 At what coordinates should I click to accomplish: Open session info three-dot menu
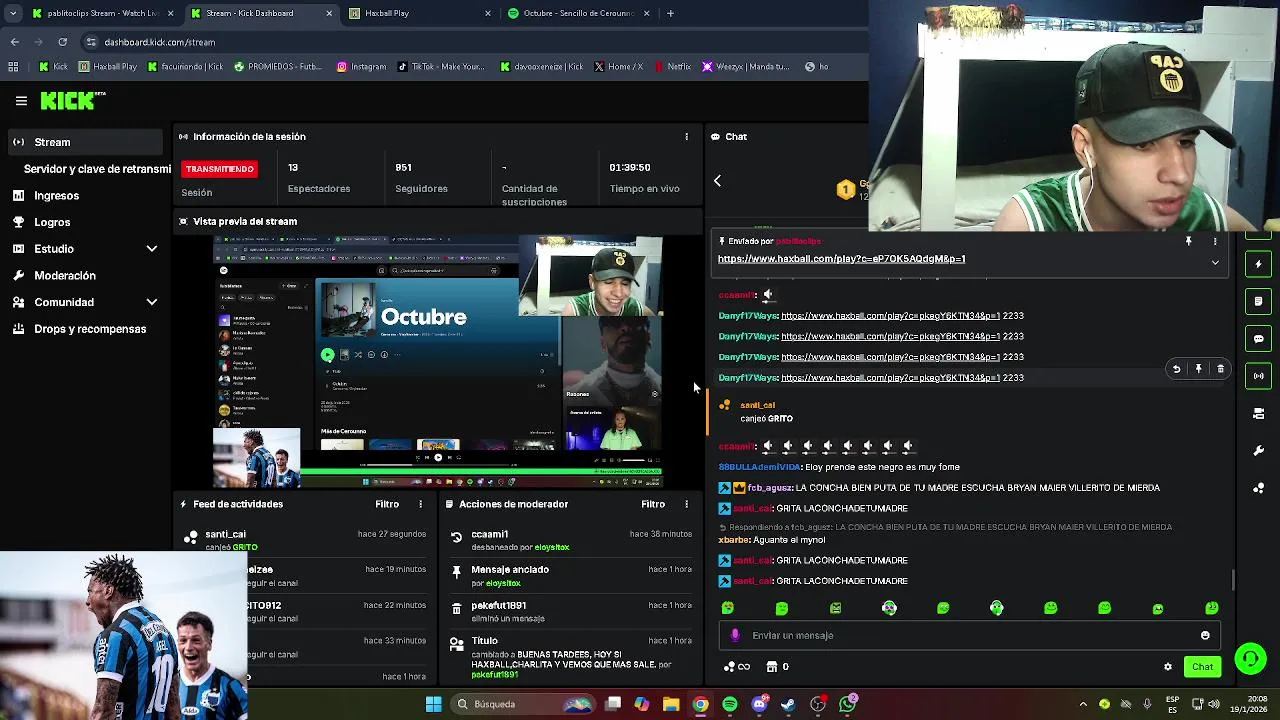coord(686,136)
